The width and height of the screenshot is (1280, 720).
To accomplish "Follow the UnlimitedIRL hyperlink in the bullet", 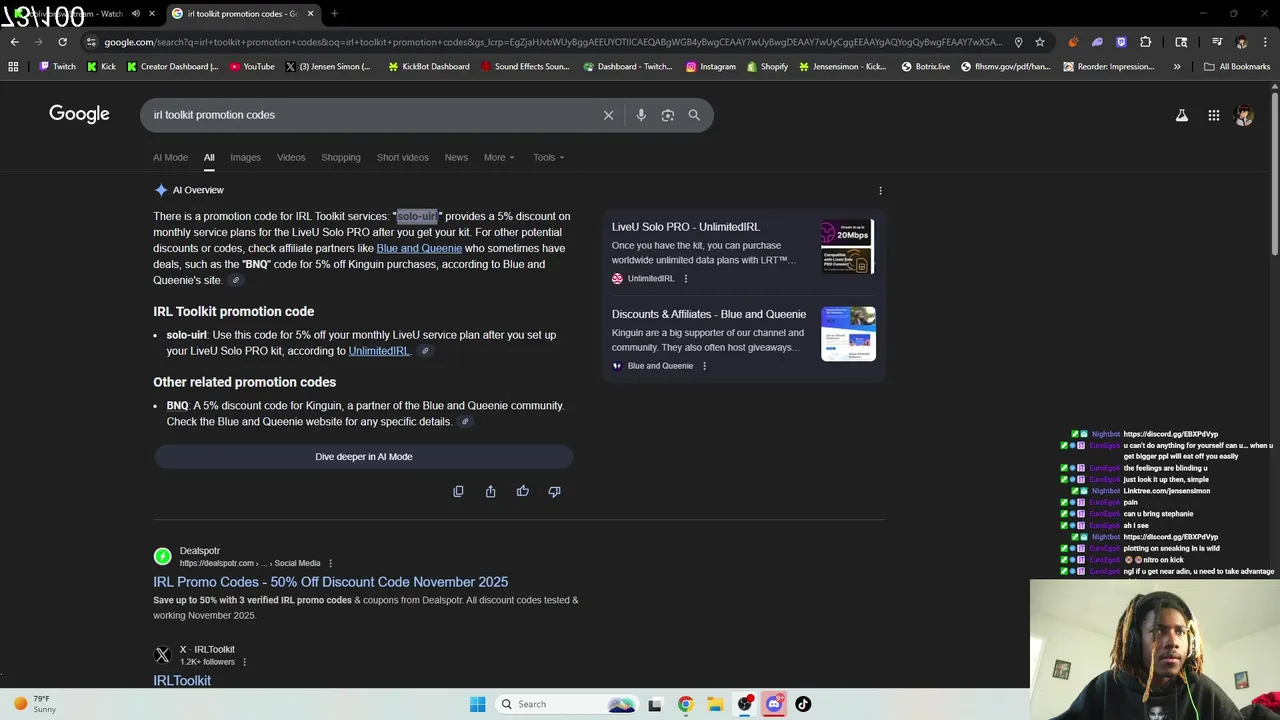I will tap(378, 351).
